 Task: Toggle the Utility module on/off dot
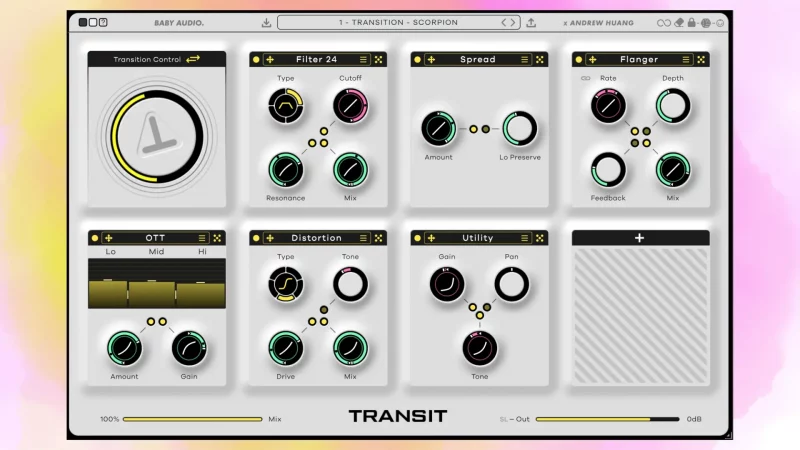(x=417, y=238)
